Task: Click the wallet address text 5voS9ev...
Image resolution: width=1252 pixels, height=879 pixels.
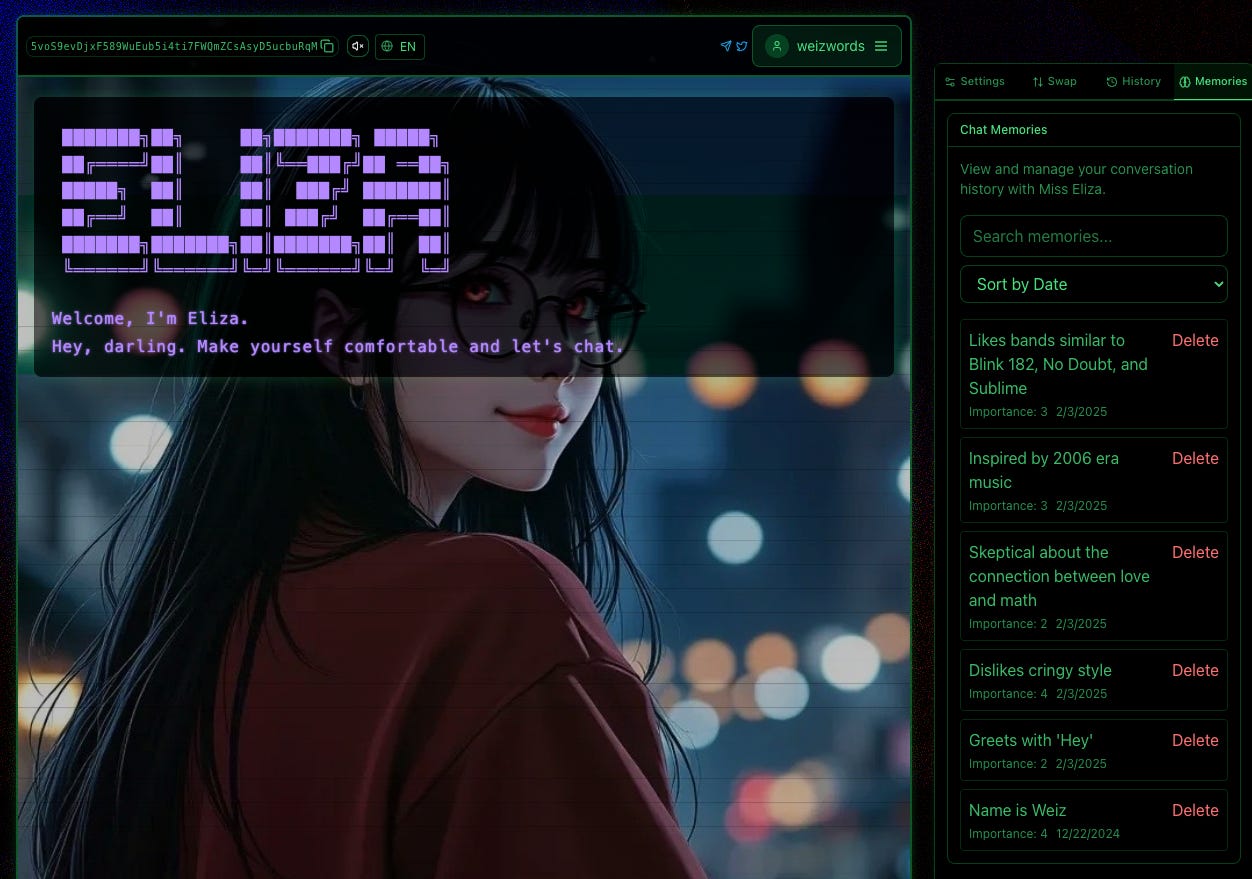Action: click(174, 46)
